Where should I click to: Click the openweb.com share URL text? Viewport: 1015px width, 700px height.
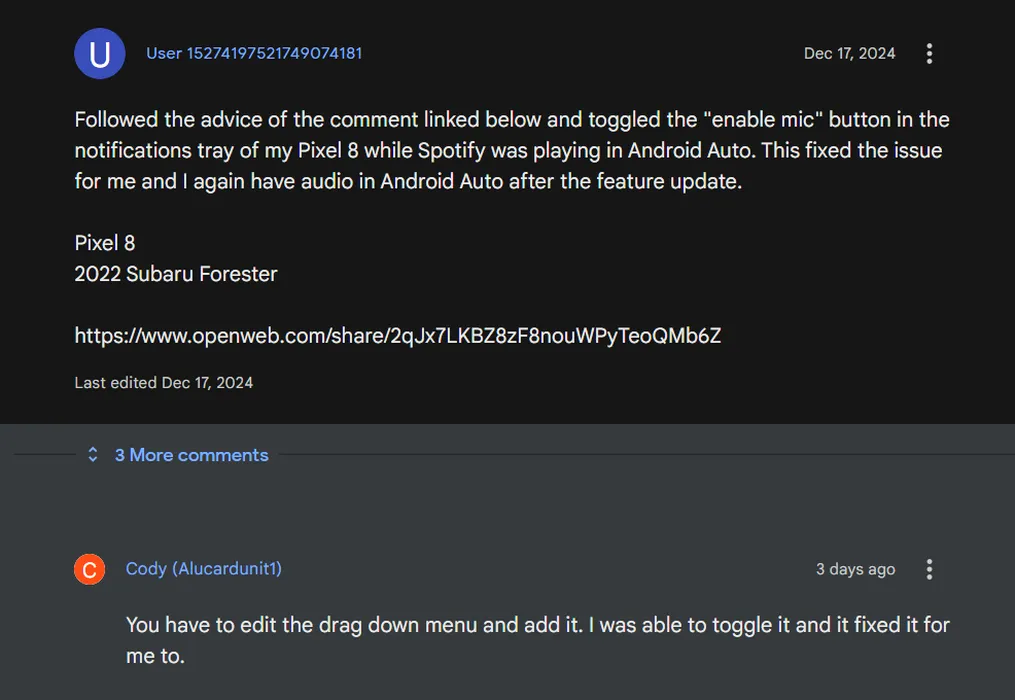[x=397, y=335]
